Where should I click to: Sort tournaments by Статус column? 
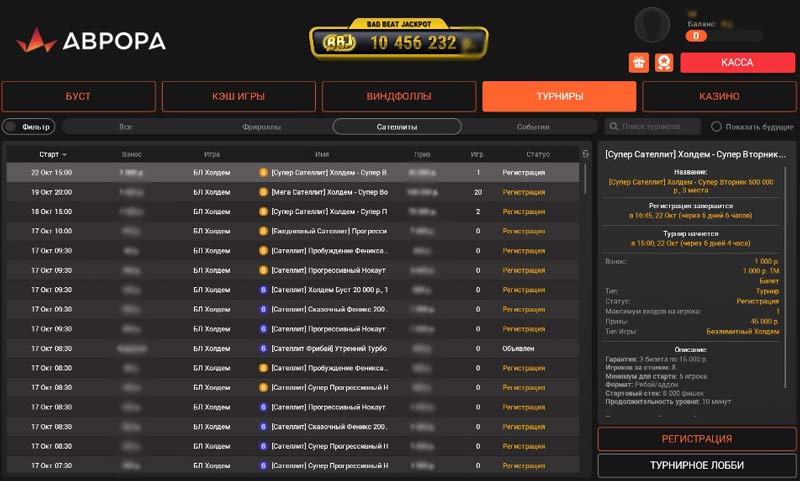[x=524, y=155]
